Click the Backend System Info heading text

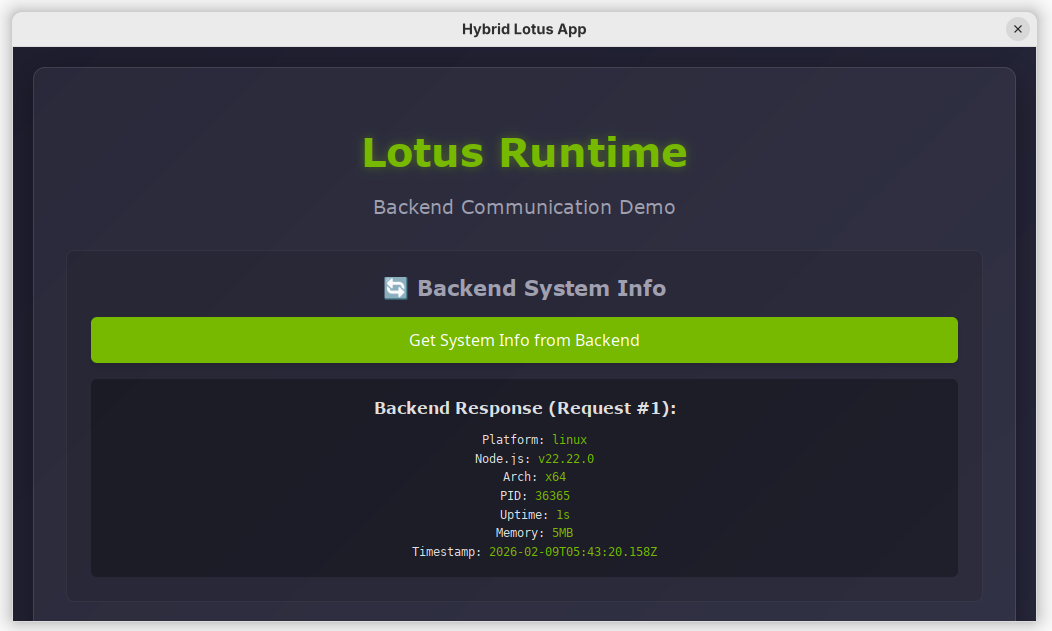click(x=541, y=289)
